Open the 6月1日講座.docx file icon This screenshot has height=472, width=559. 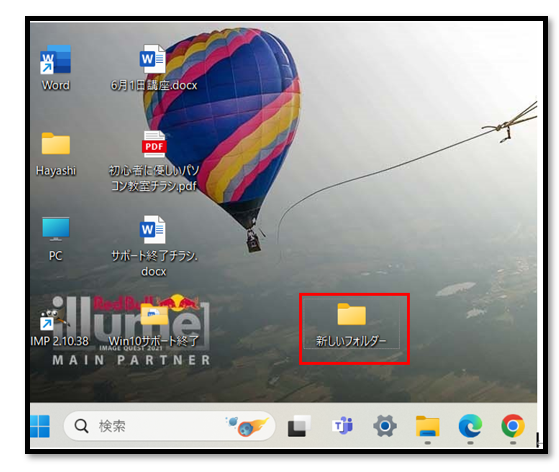pos(153,59)
